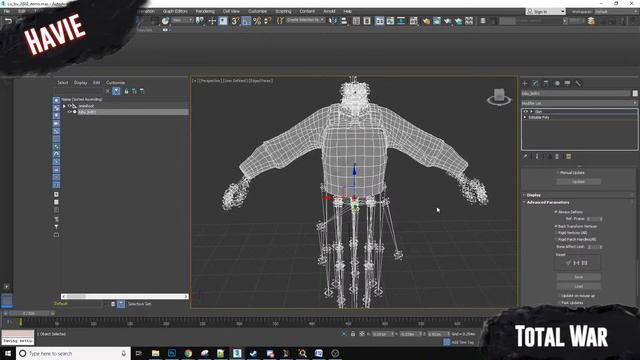
Task: Open Select menu in Scene Explorer
Action: pyautogui.click(x=62, y=82)
